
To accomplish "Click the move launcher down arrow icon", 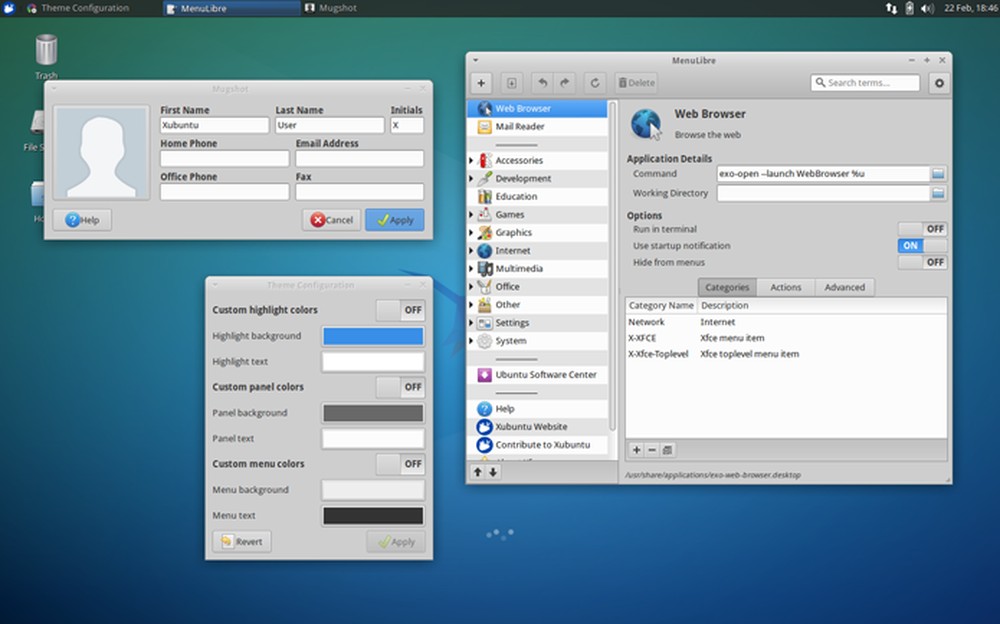I will click(492, 472).
